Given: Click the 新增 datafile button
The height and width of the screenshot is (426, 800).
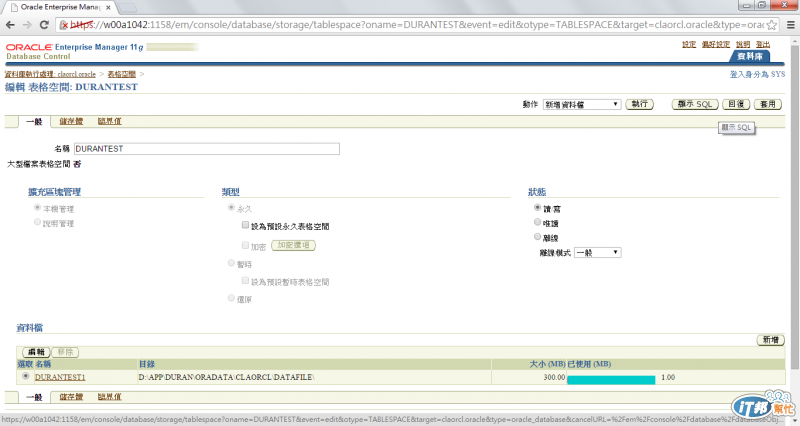Looking at the screenshot, I should pos(770,340).
